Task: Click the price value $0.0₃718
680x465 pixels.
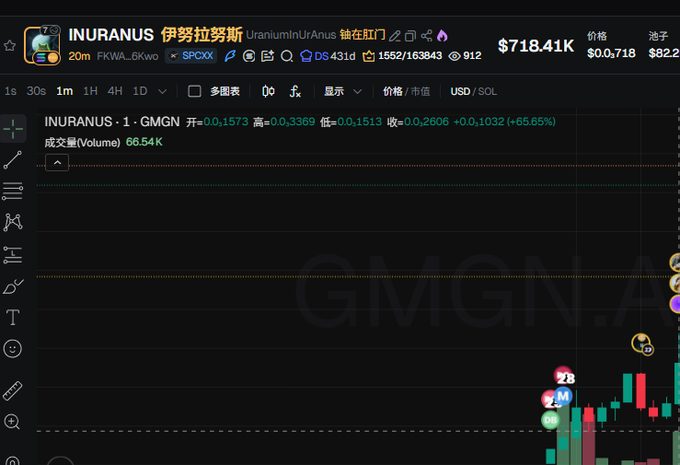Action: coord(611,53)
